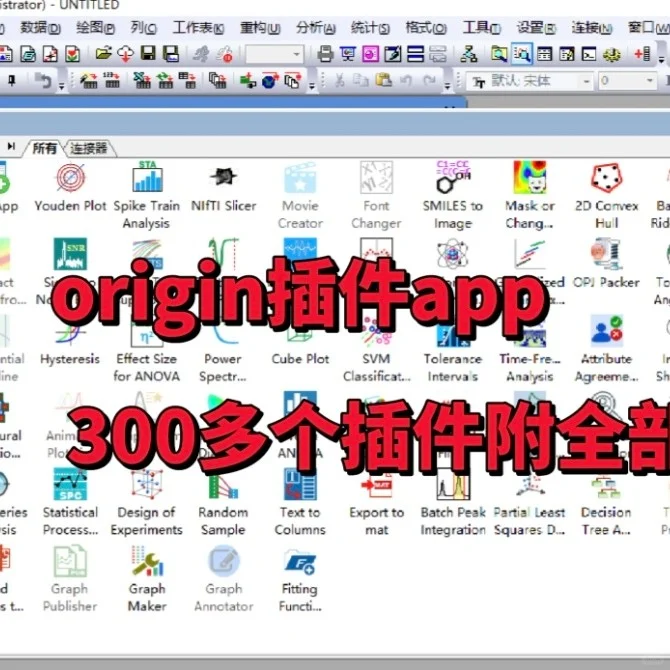Open the 分析(A) menu
Image resolution: width=670 pixels, height=670 pixels.
(316, 28)
